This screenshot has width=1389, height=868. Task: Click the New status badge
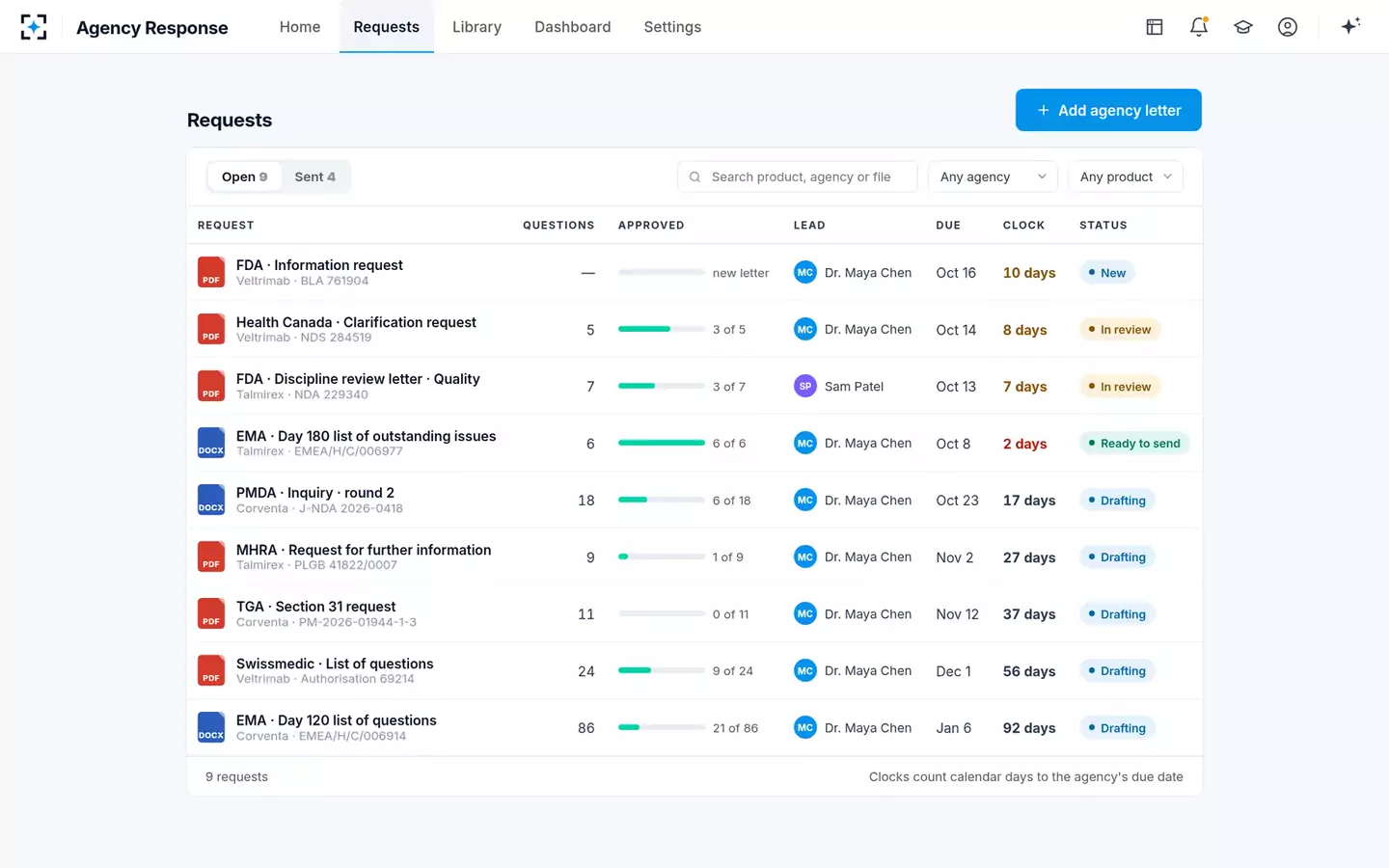pyautogui.click(x=1107, y=273)
